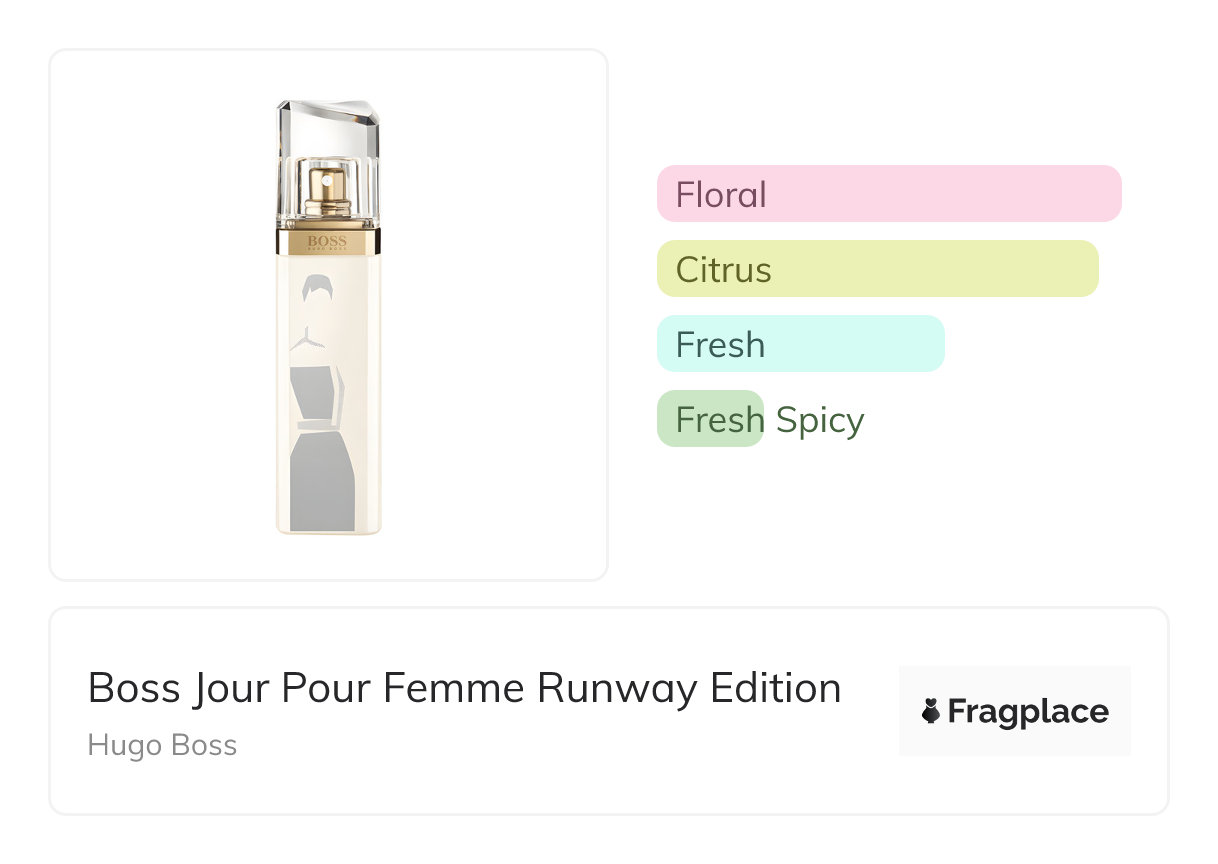The height and width of the screenshot is (864, 1218).
Task: Click the "Floral" text label
Action: 721,194
